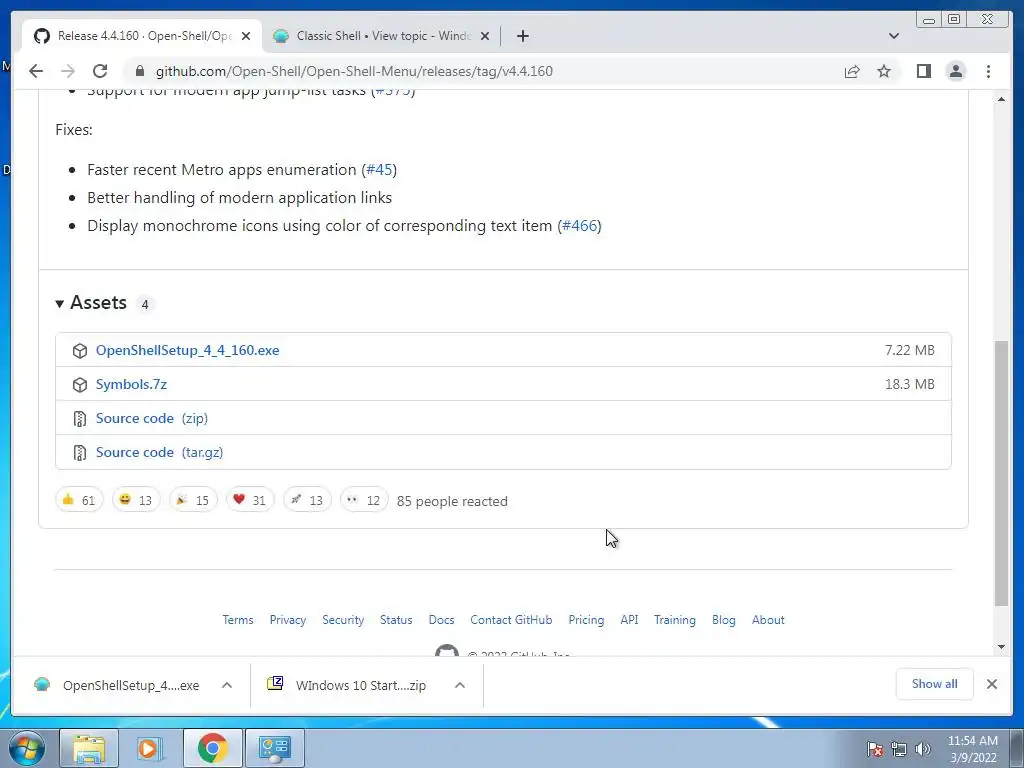Open the Windows Start menu
The width and height of the screenshot is (1024, 768).
(26, 748)
